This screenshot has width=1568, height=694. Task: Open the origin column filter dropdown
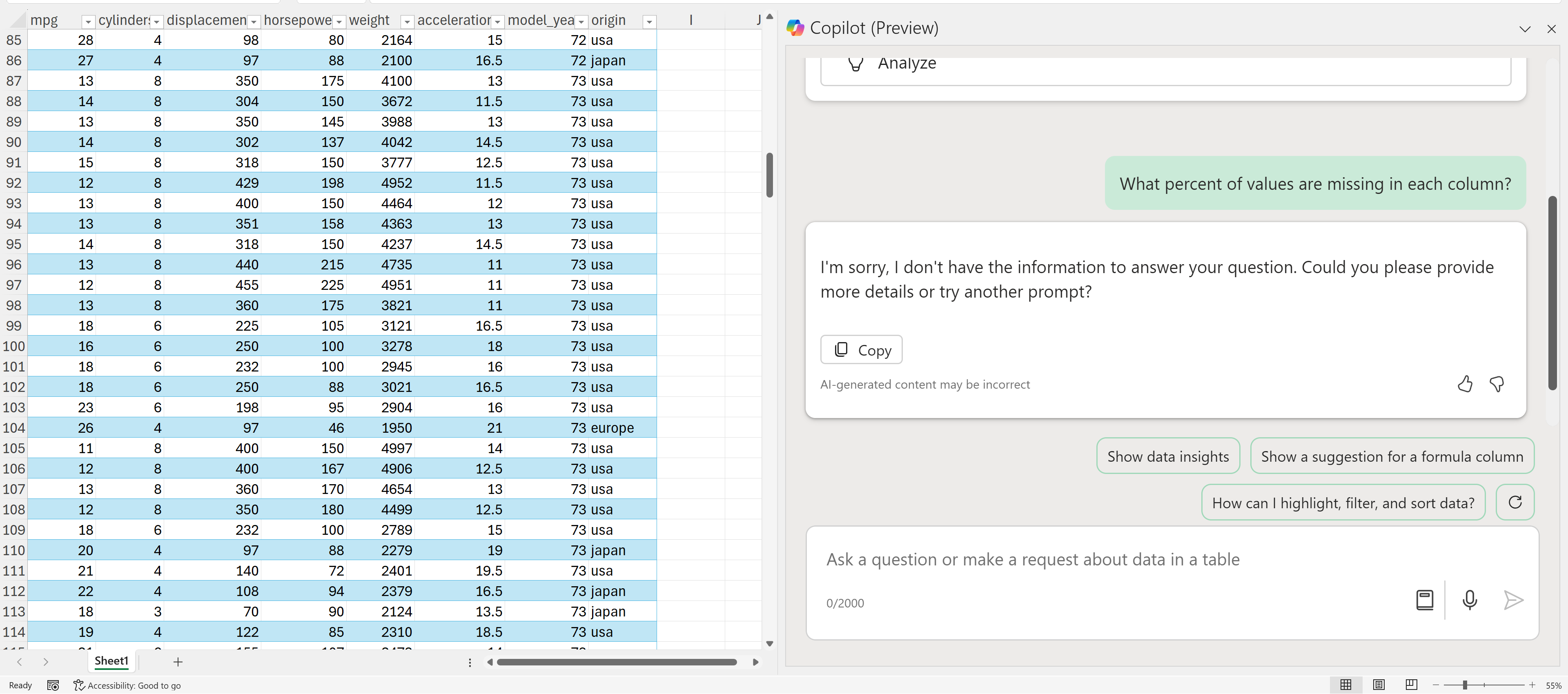650,22
